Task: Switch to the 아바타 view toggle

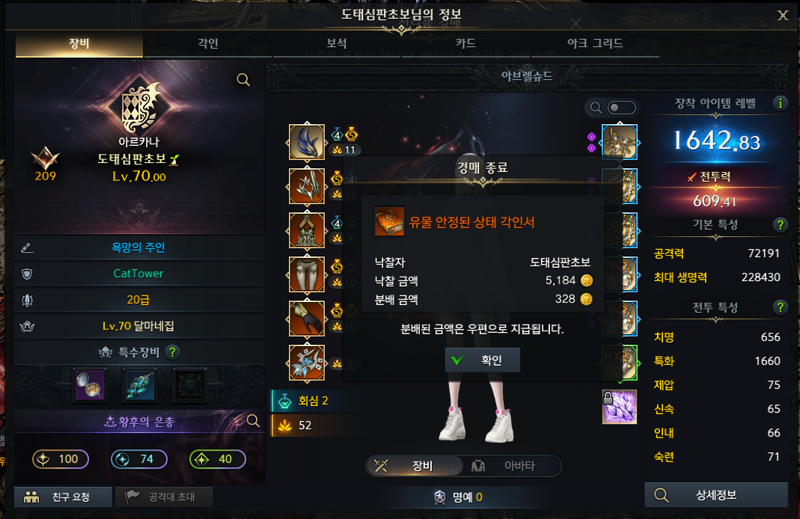Action: 510,466
